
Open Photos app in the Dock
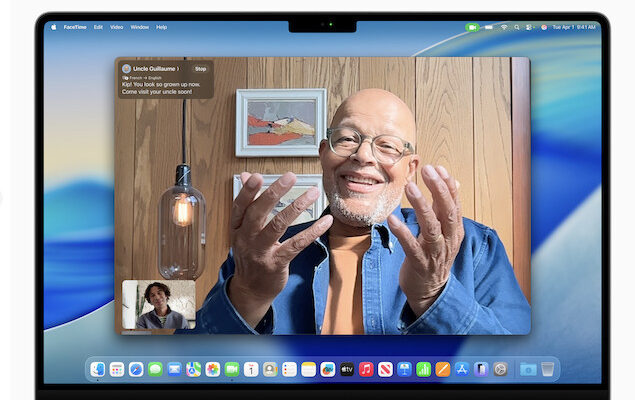[213, 369]
